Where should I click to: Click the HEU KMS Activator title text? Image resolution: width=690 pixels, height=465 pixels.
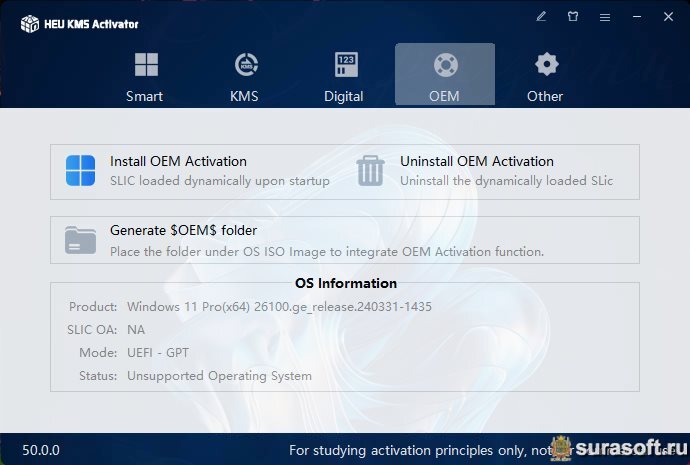92,24
